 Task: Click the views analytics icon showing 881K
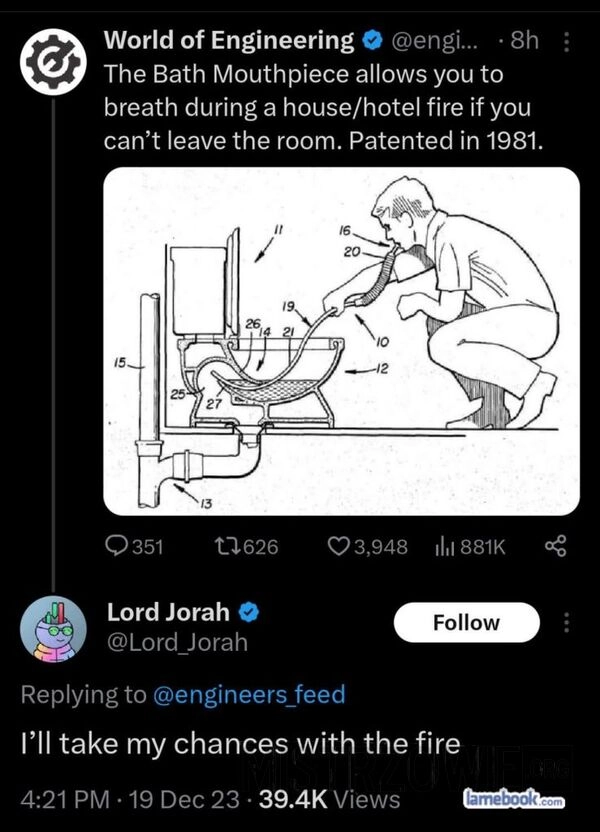tap(444, 546)
